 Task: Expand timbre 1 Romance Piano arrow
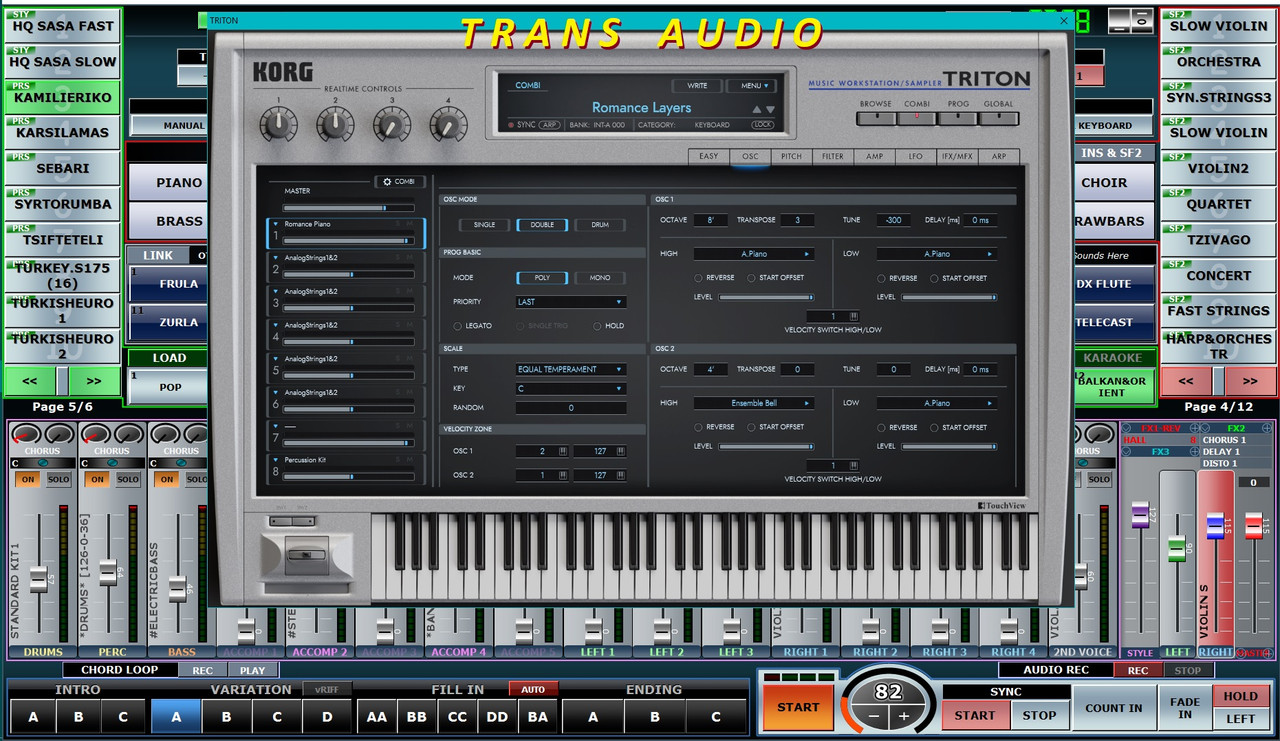pos(277,224)
